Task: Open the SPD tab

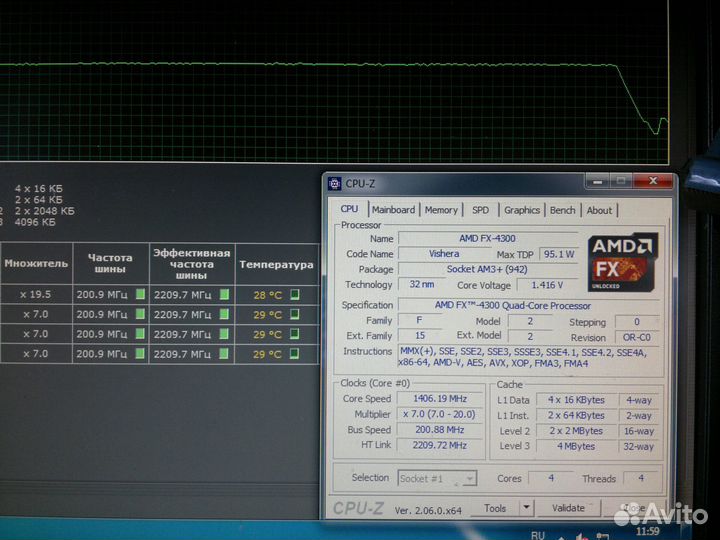Action: [480, 210]
